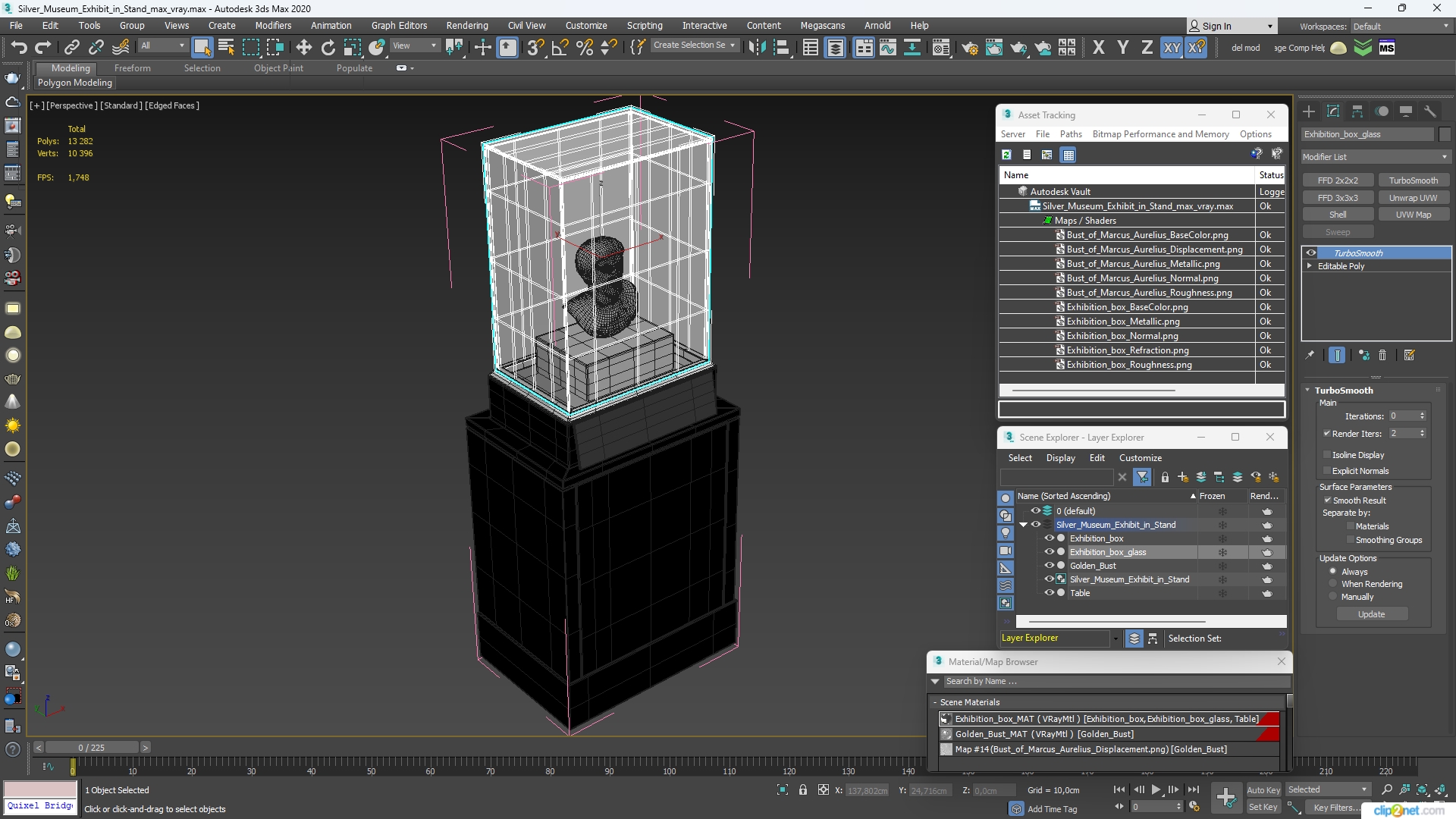The width and height of the screenshot is (1456, 819).
Task: Click Update button in TurboSmooth panel
Action: pyautogui.click(x=1371, y=613)
